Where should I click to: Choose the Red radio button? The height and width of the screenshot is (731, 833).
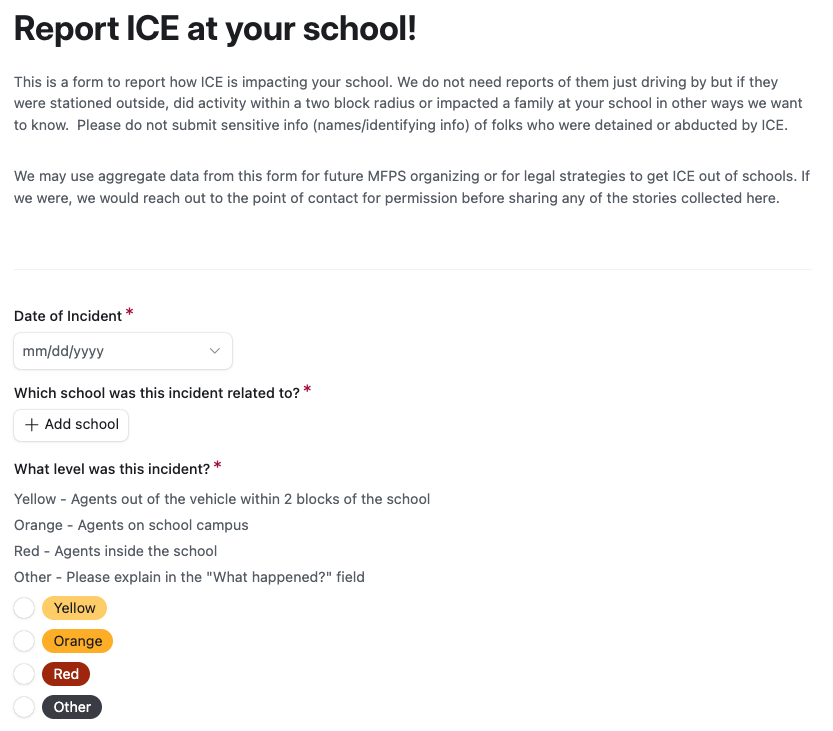point(24,674)
